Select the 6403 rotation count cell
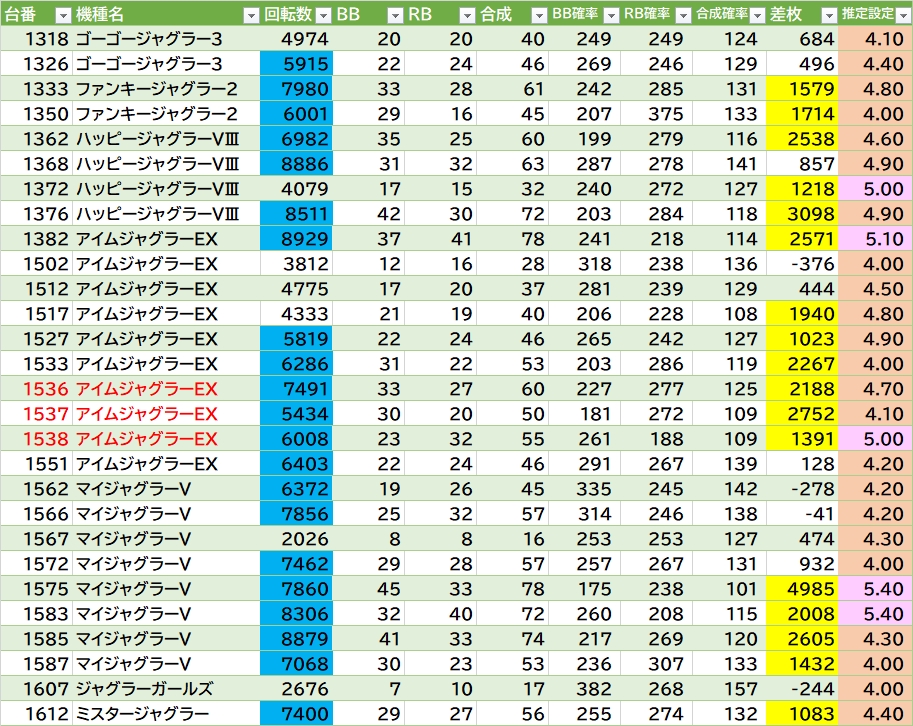913x726 pixels. (296, 465)
